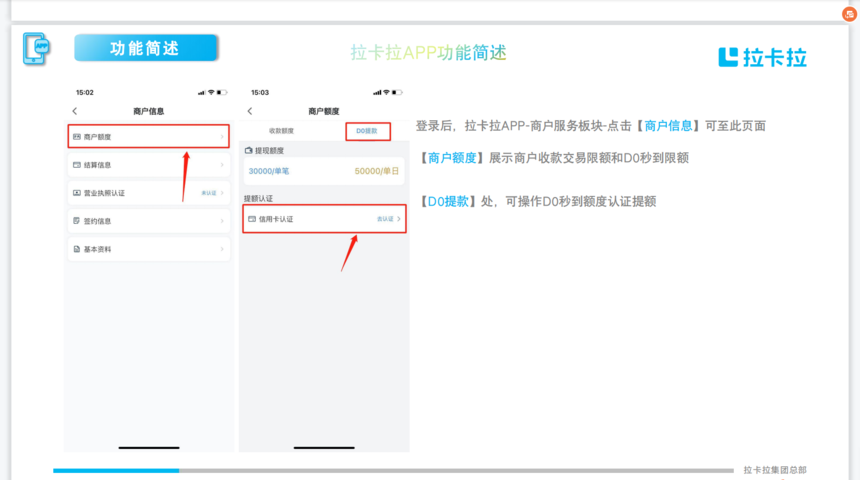This screenshot has height=480, width=860.
Task: Click the blue 【D0提款】 text
Action: pos(448,201)
